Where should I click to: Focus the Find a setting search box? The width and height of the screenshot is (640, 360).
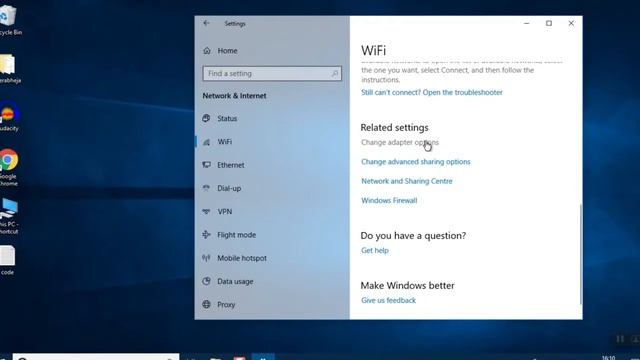(272, 73)
